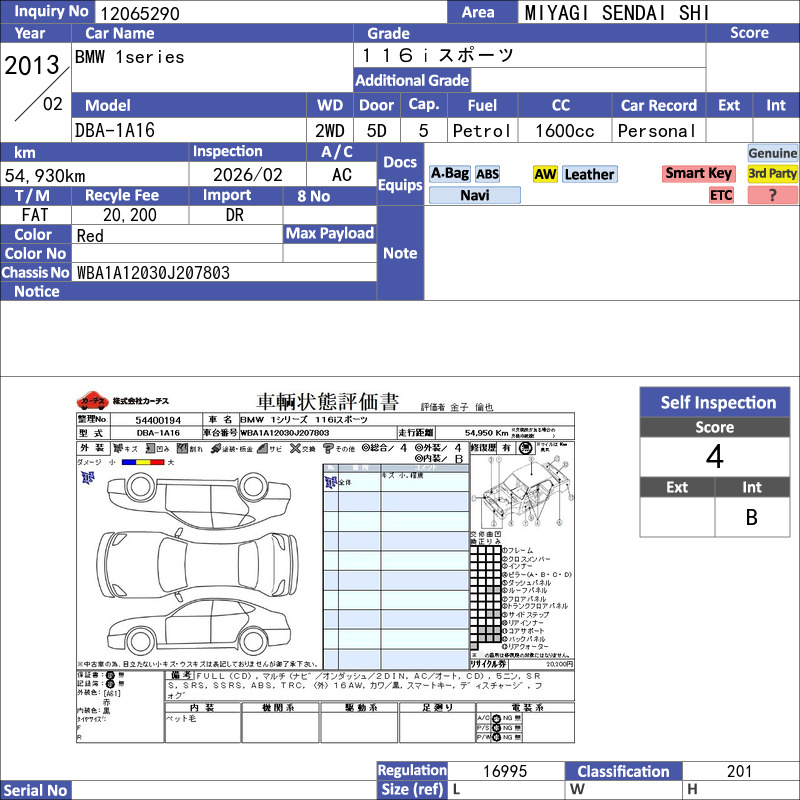This screenshot has height=800, width=800.
Task: Click the area text MIYAGI SENDAI SHI
Action: 616,13
